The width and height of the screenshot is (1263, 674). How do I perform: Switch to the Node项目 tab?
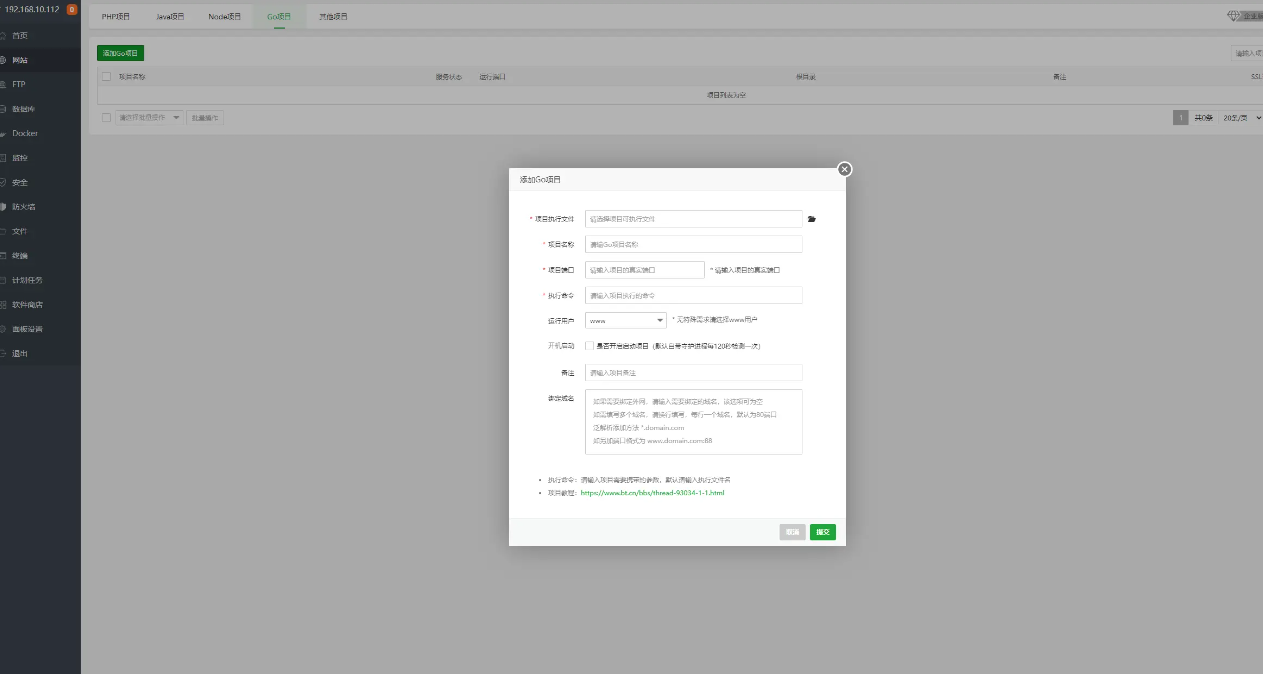coord(225,17)
